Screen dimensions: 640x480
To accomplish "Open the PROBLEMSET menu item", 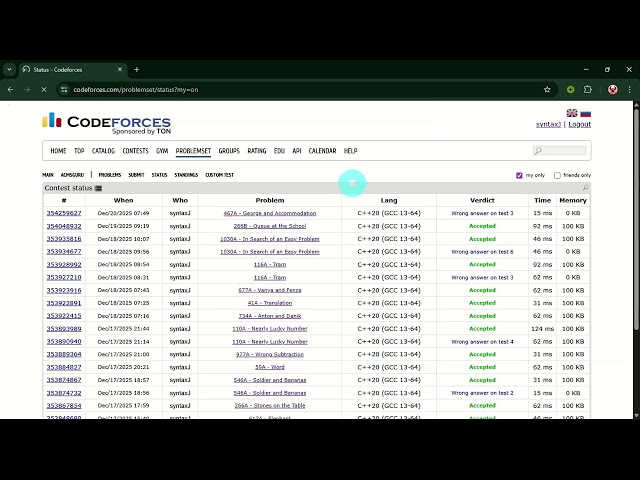I will point(193,151).
